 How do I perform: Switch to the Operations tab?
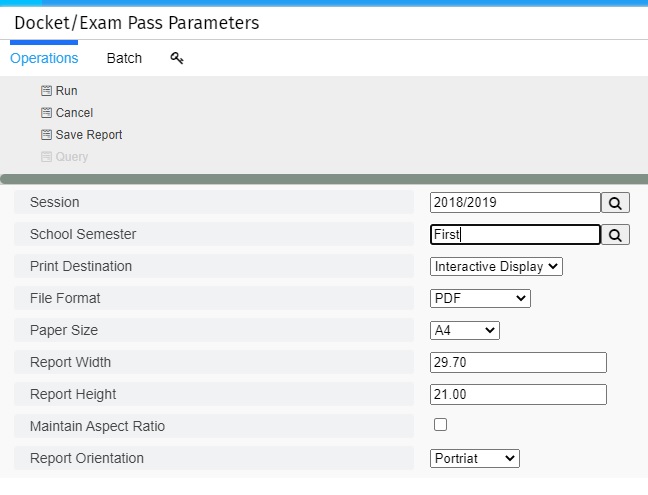(x=44, y=58)
